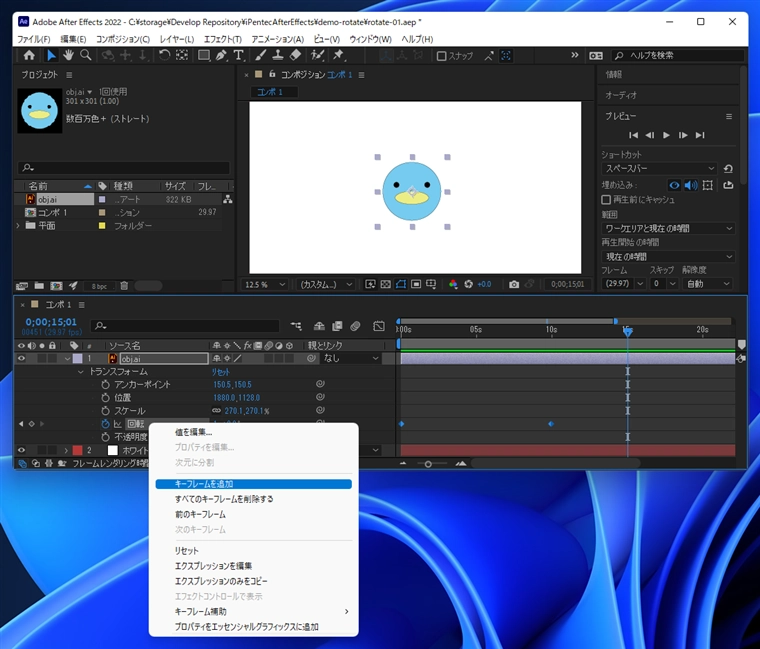Take a snapshot with the camera icon
Viewport: 760px width, 649px height.
point(514,285)
